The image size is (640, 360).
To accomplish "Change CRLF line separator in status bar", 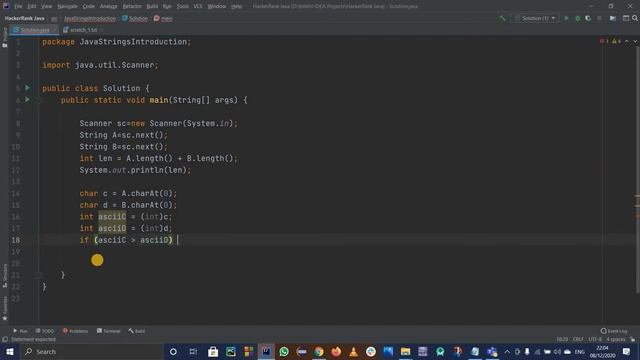I will [x=578, y=340].
